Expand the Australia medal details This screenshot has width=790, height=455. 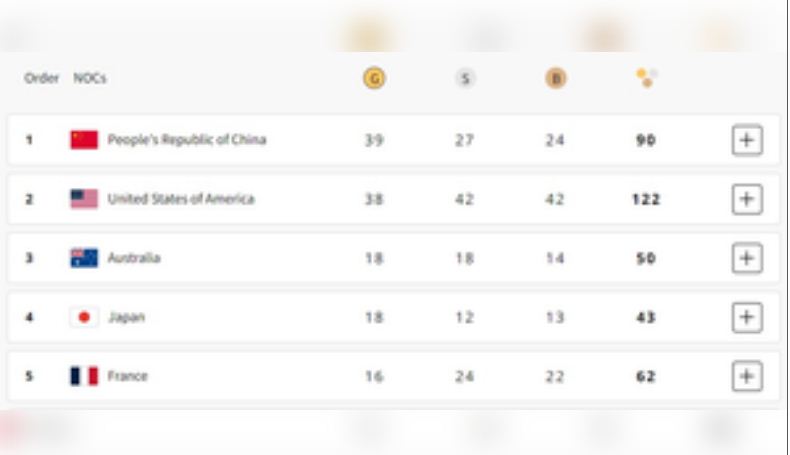point(746,258)
